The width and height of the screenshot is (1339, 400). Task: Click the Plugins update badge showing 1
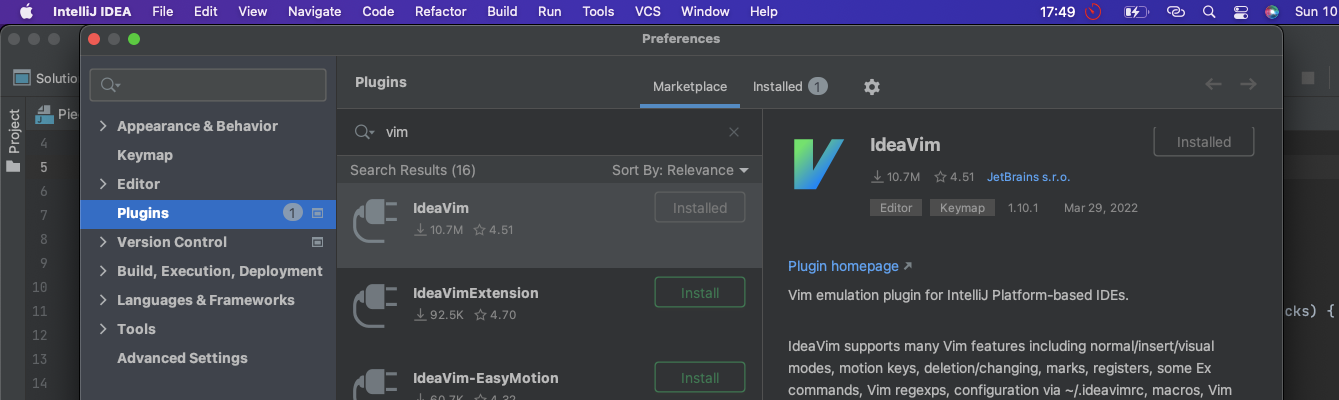point(292,213)
